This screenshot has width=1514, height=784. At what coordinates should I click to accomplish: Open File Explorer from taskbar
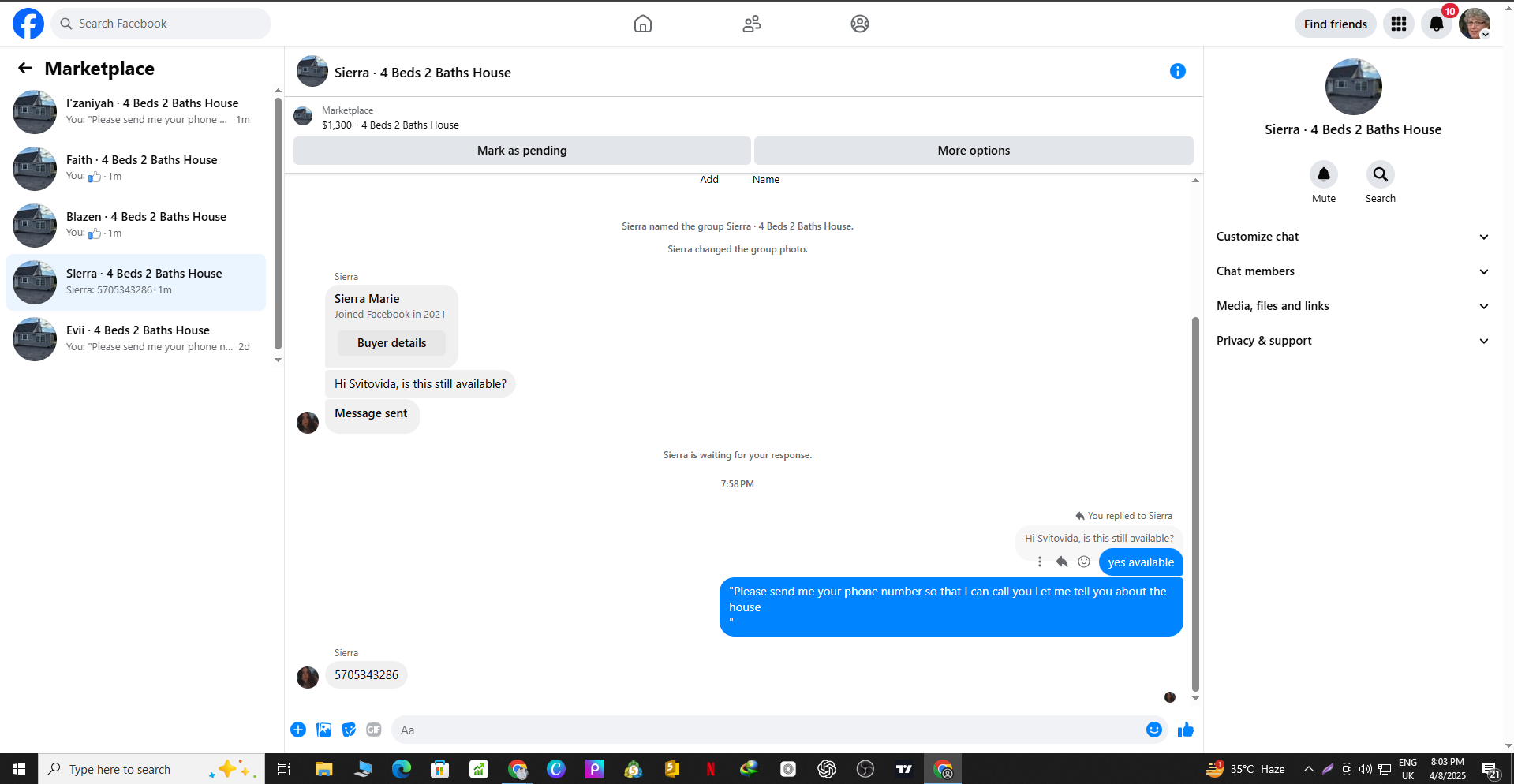point(323,769)
